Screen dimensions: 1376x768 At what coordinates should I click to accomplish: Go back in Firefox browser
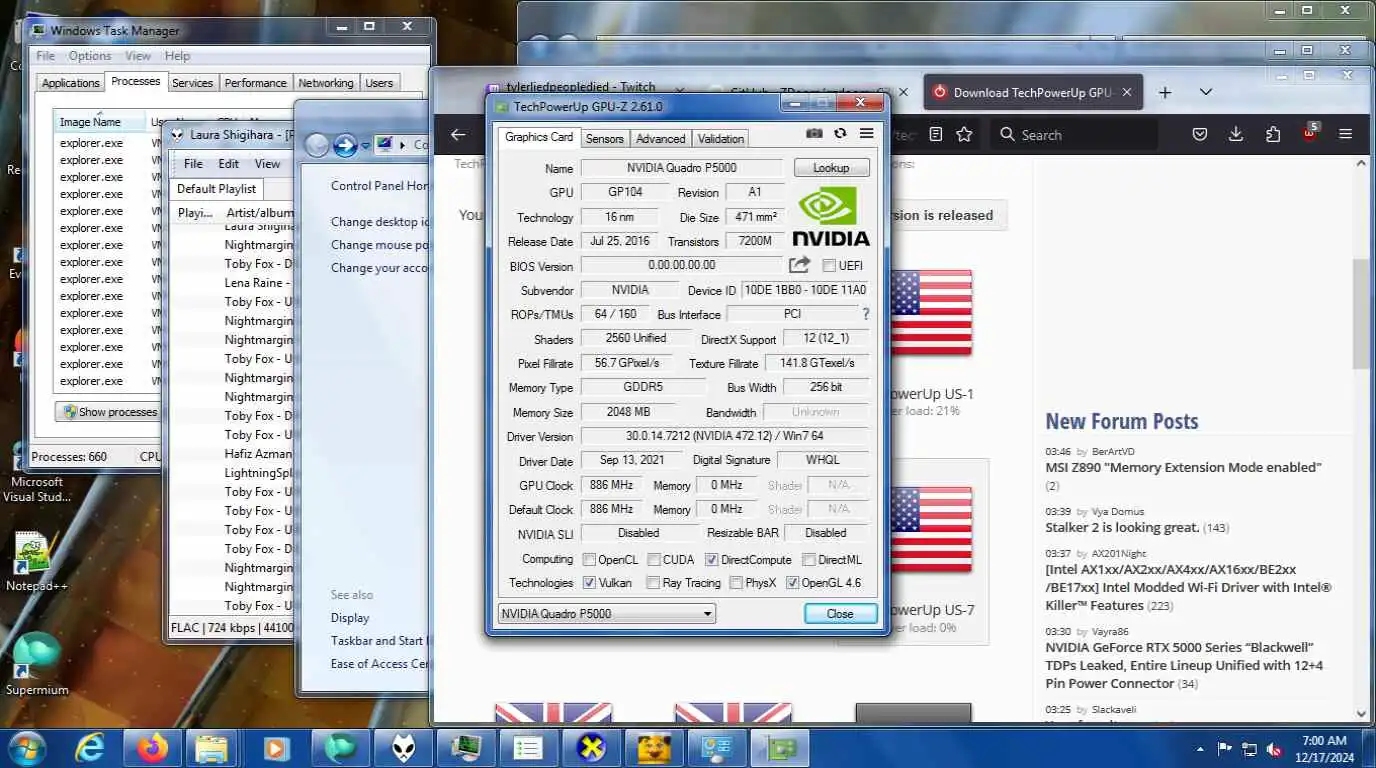(458, 135)
